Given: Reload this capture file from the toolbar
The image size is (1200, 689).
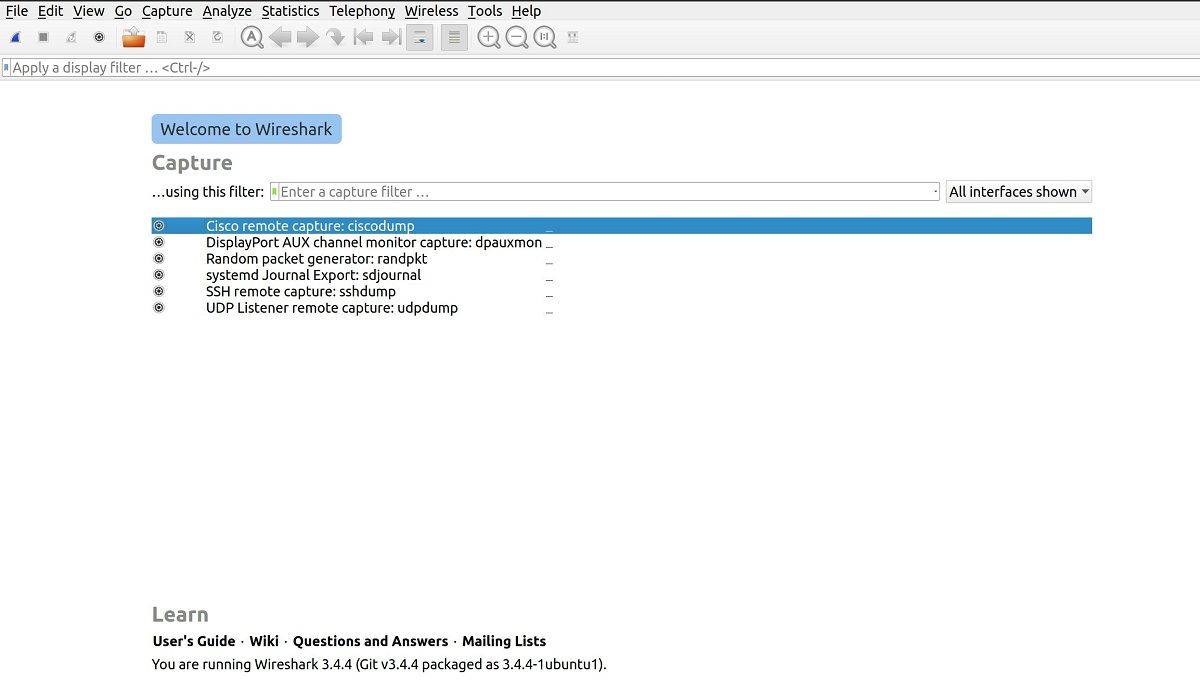Looking at the screenshot, I should tap(217, 38).
